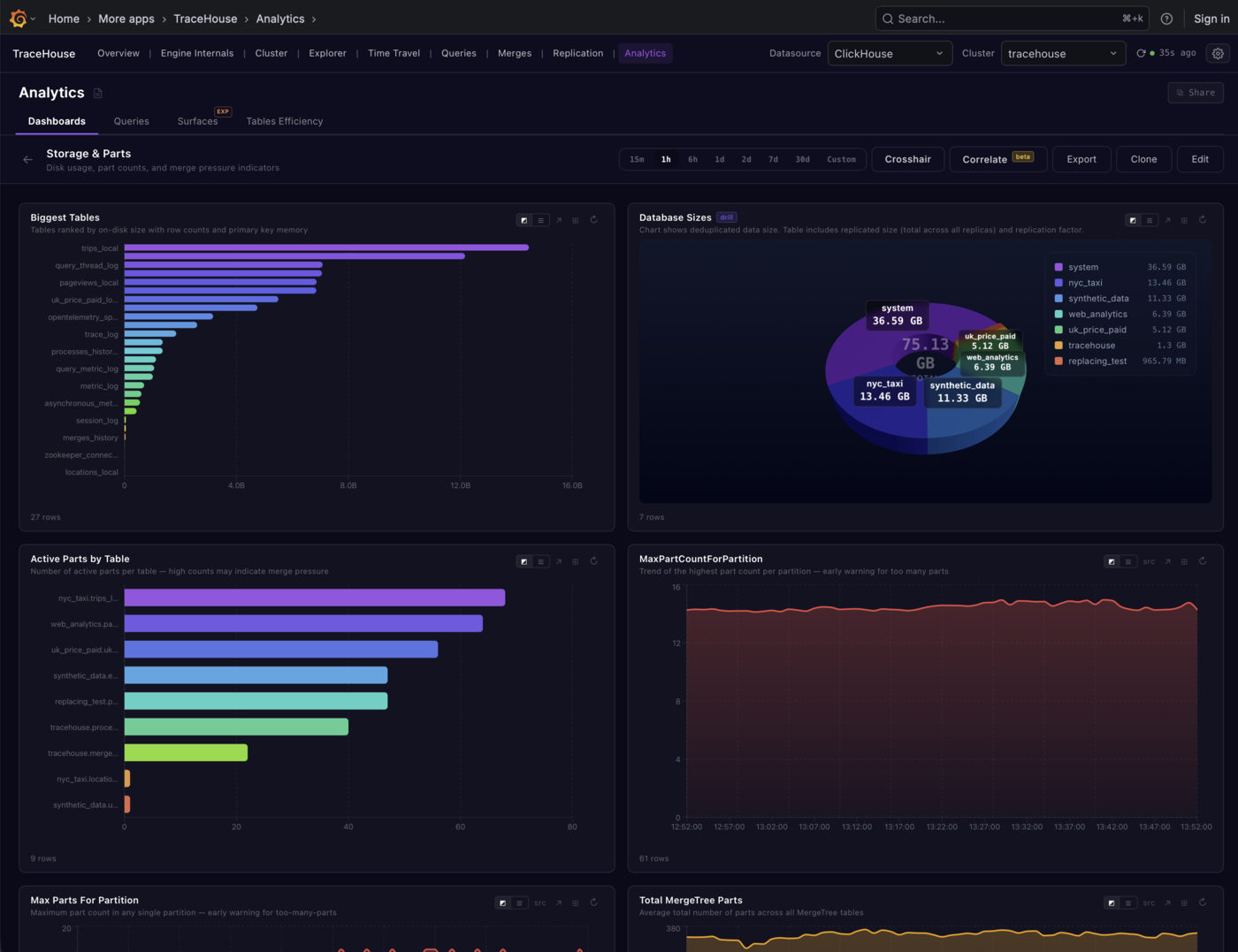Refresh the Total MergeTree Parts panel

pyautogui.click(x=1203, y=902)
